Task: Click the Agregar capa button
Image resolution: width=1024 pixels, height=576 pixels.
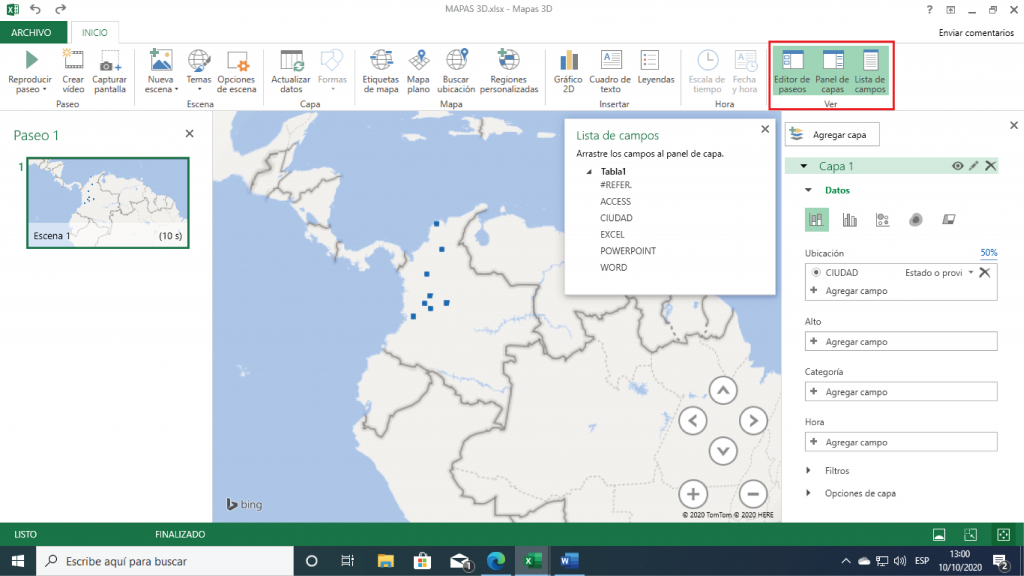Action: 832,135
